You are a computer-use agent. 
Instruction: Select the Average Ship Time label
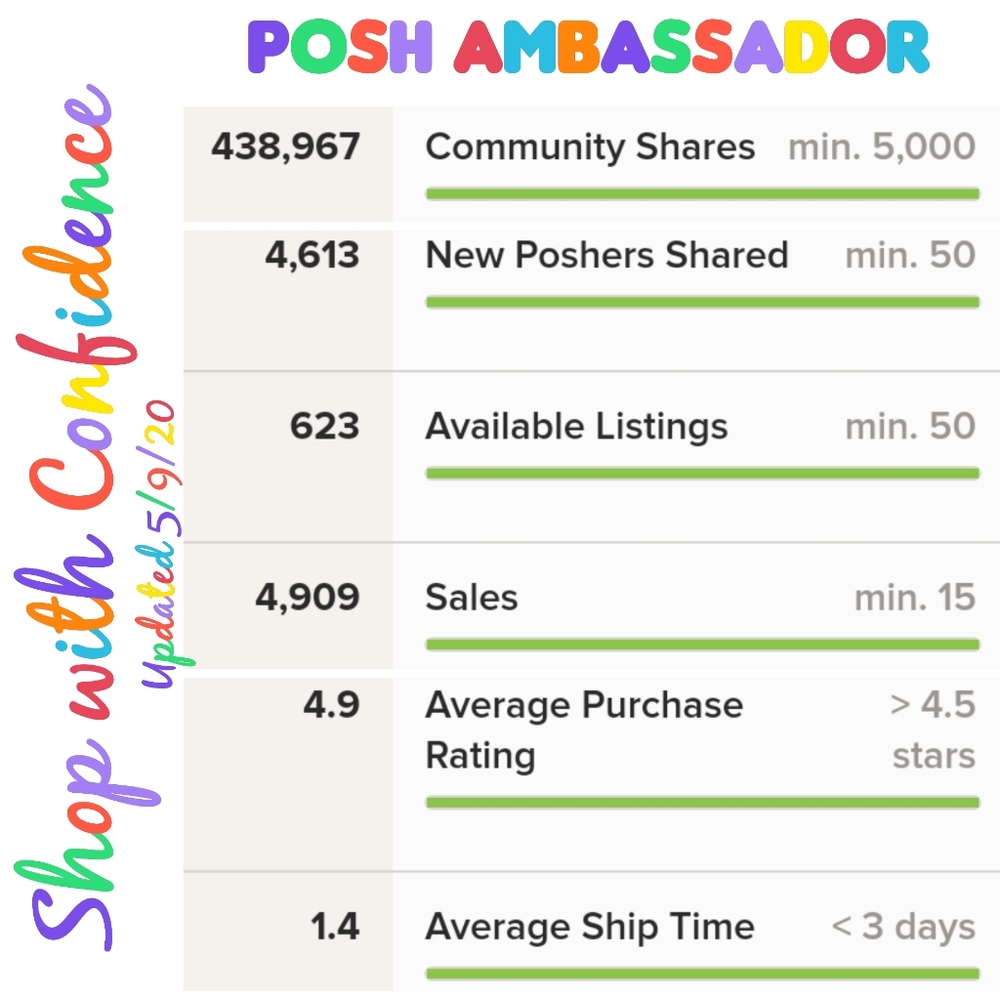click(590, 927)
